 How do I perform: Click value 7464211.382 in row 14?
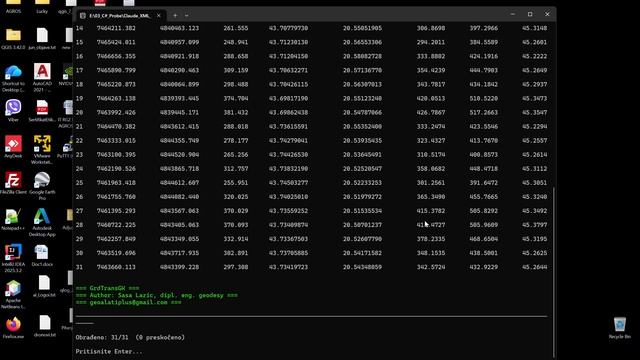point(116,28)
